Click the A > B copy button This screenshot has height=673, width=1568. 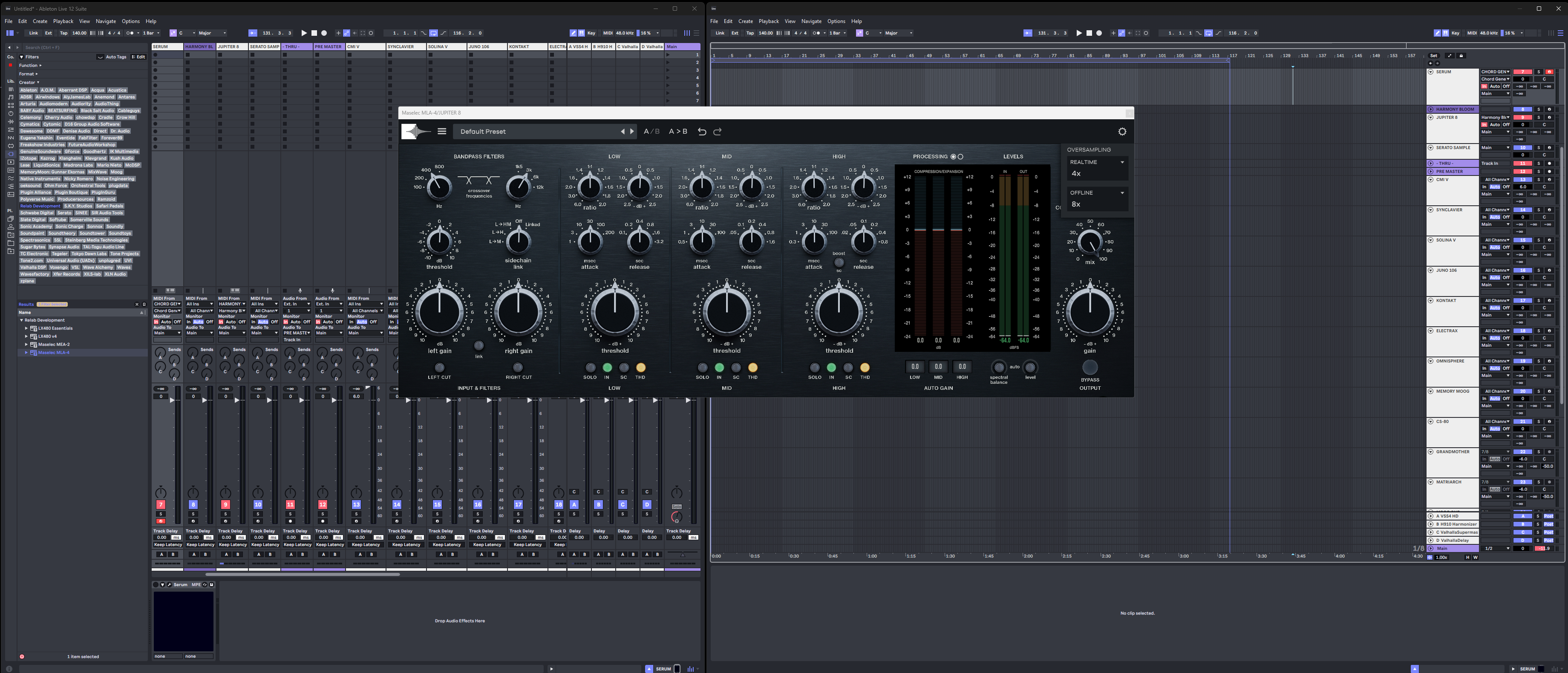coord(677,132)
